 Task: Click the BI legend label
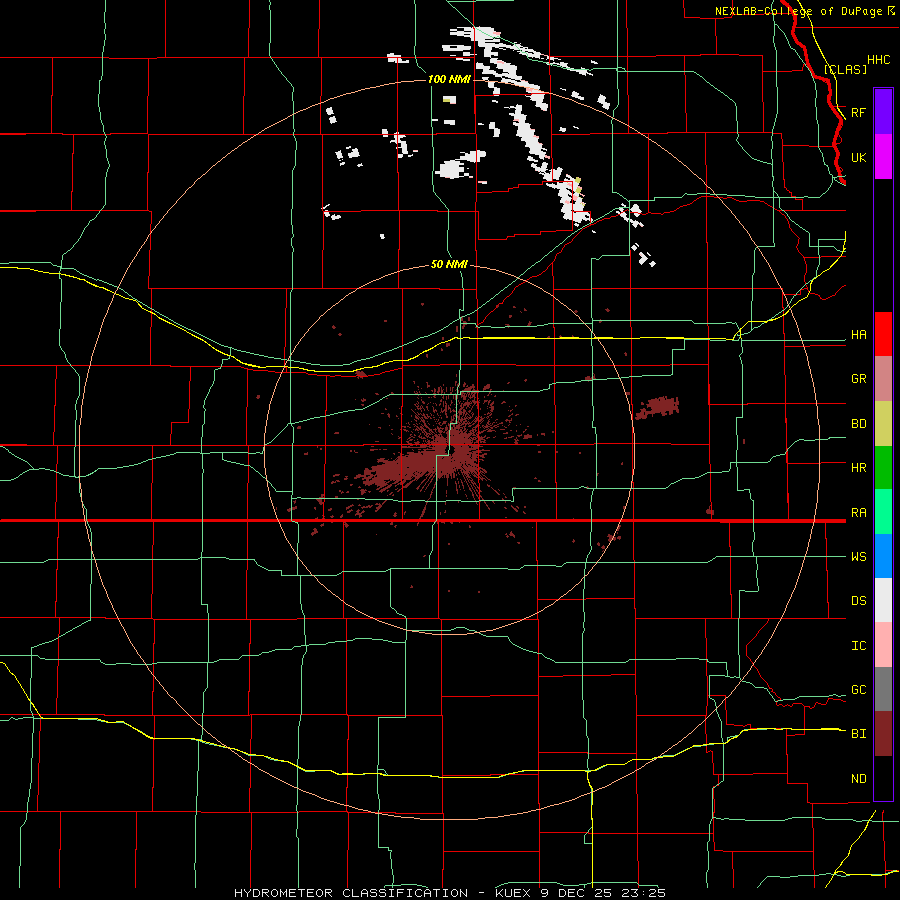click(x=859, y=734)
